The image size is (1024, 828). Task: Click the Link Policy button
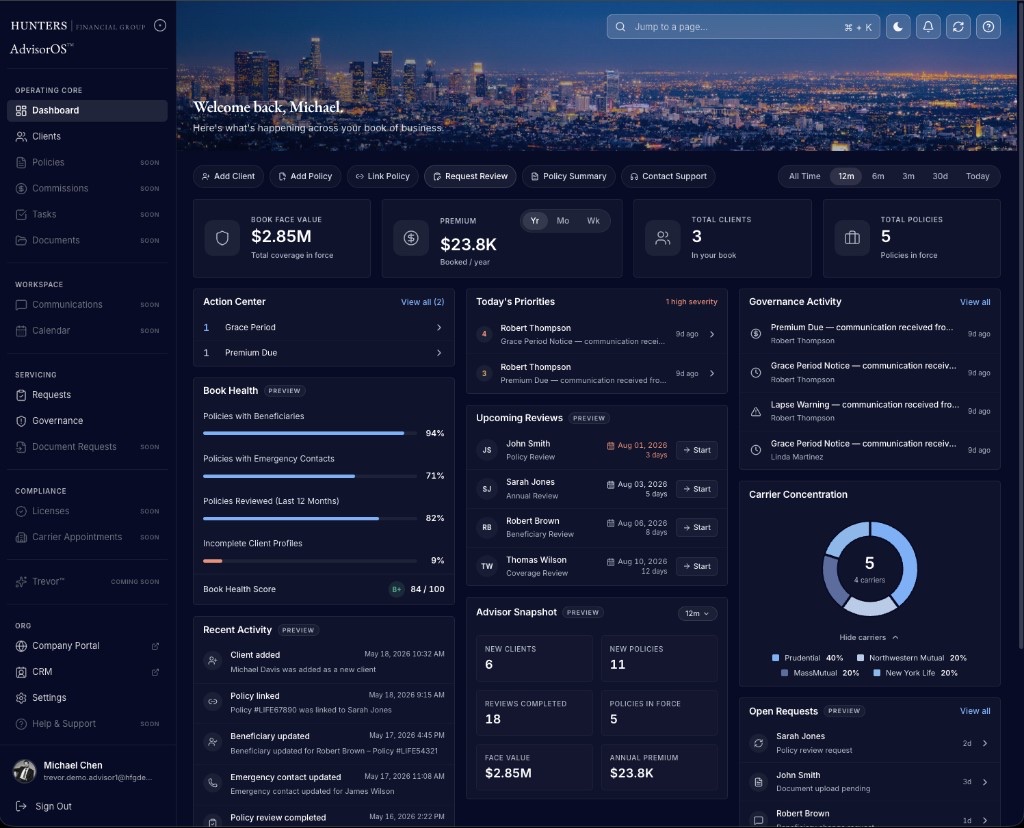tap(383, 176)
